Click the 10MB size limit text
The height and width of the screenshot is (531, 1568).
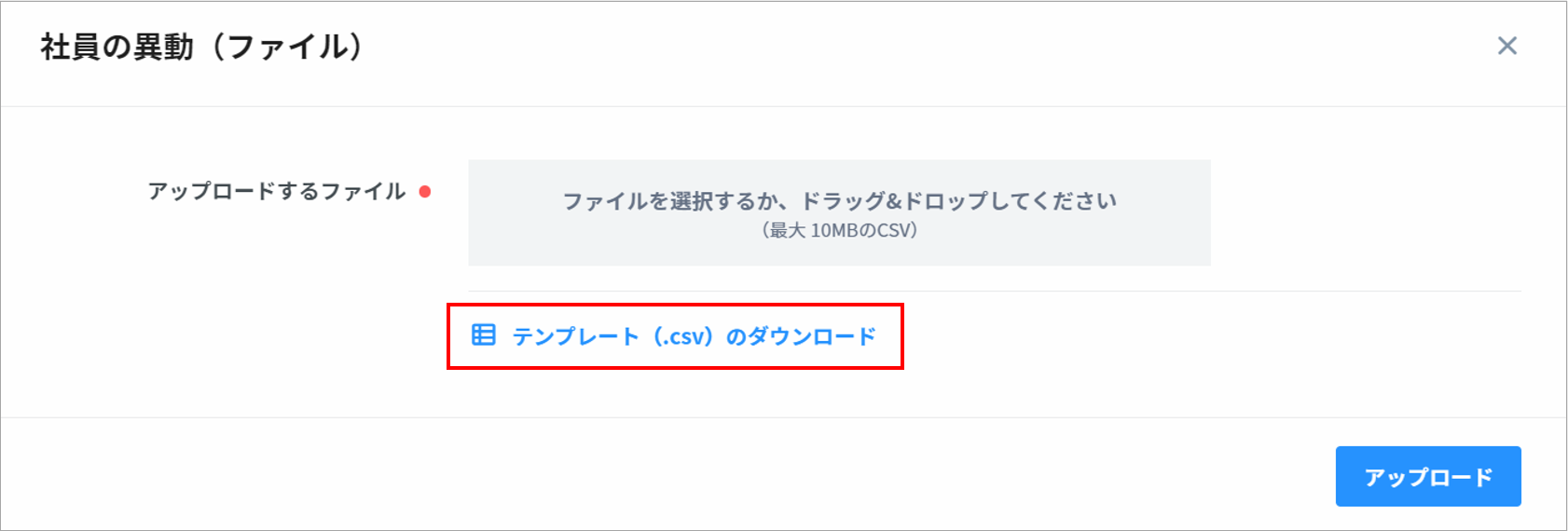click(x=833, y=230)
